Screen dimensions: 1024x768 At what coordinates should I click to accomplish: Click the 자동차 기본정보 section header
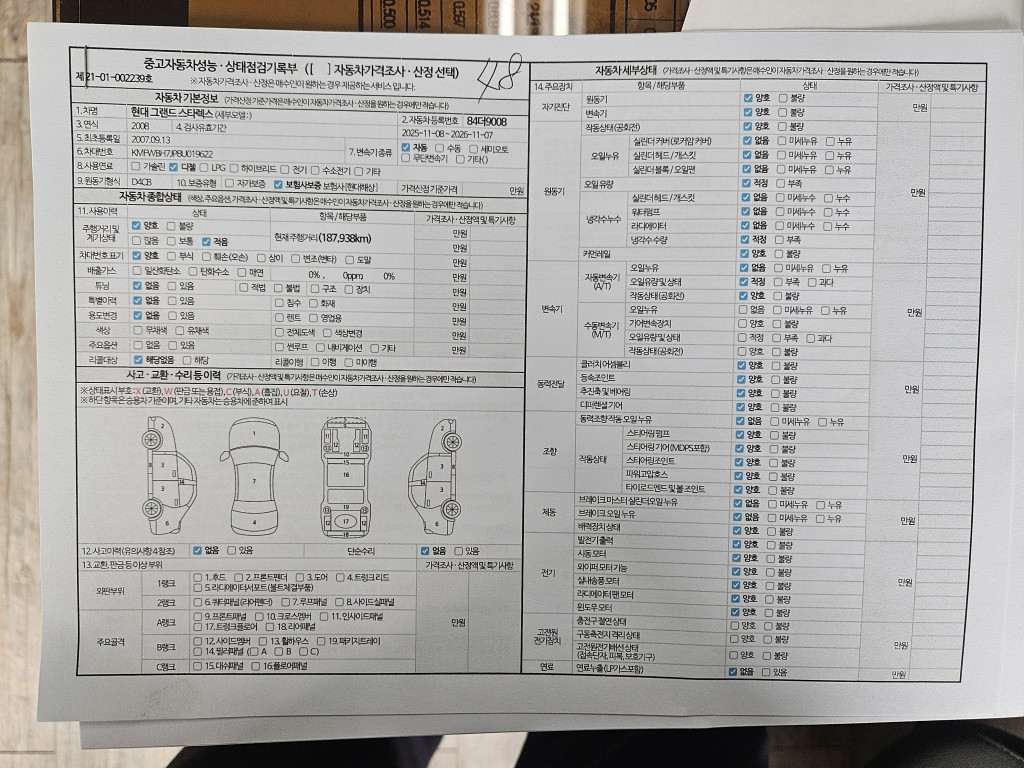pyautogui.click(x=186, y=97)
